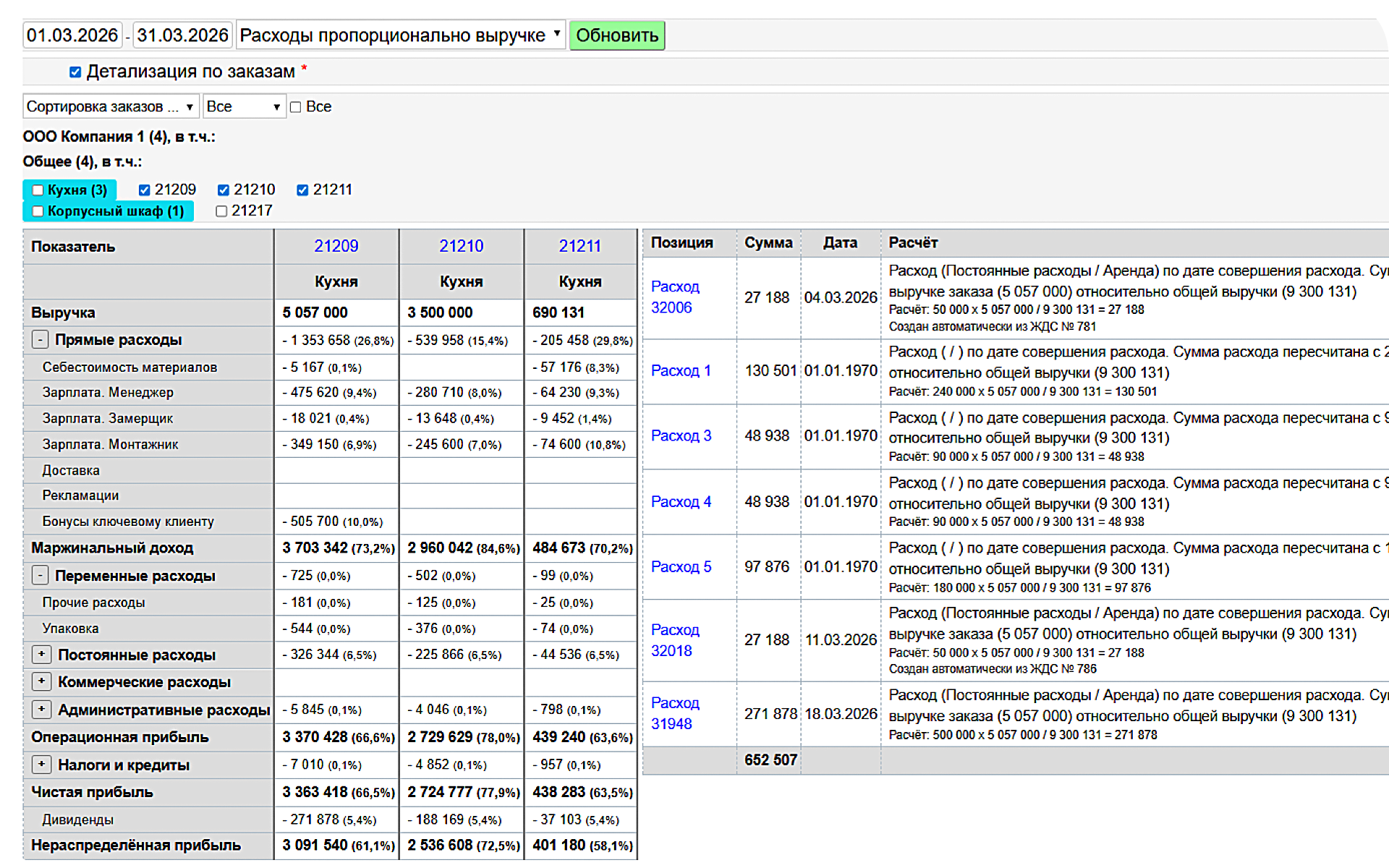Expand the Налоги и кредиты section
1389x868 pixels.
(42, 765)
